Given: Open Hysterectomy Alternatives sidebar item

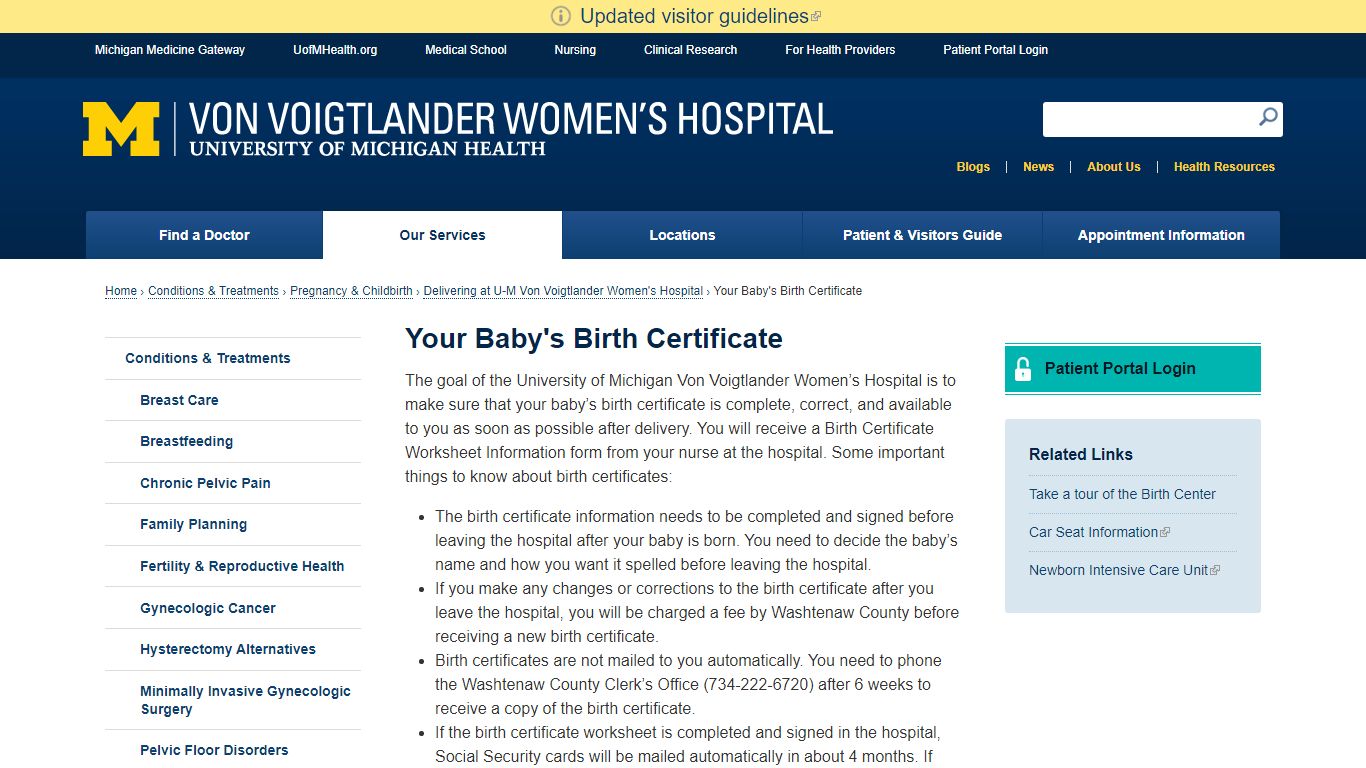Looking at the screenshot, I should click(x=228, y=649).
